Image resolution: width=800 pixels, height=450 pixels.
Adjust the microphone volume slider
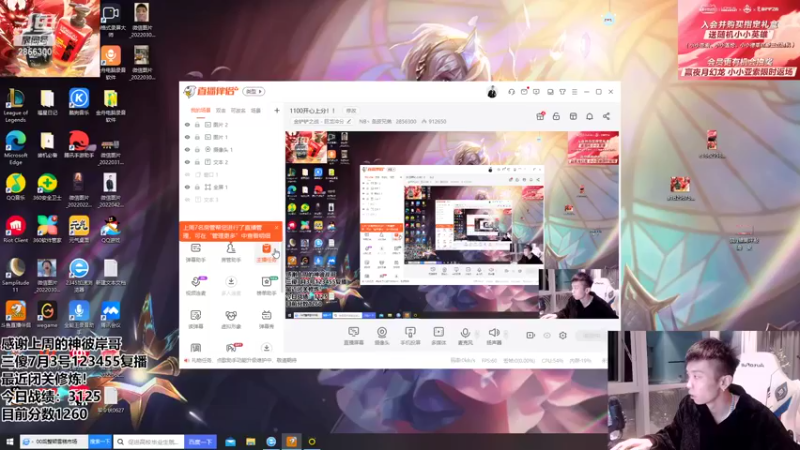[x=478, y=335]
